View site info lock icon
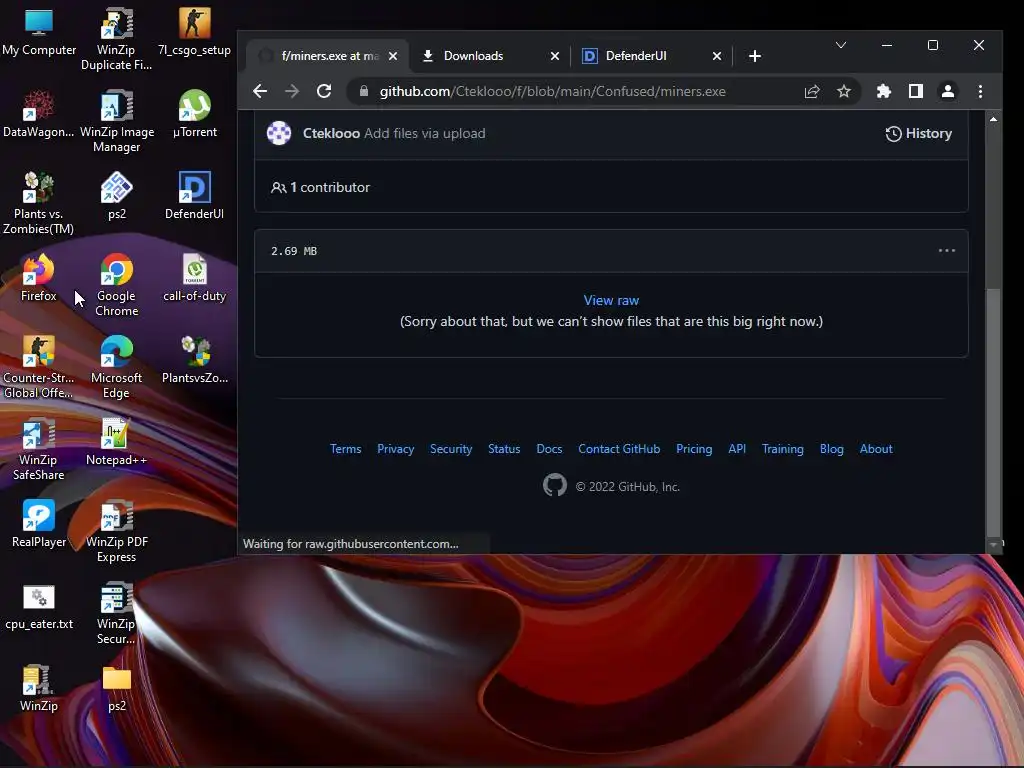The image size is (1024, 768). pos(364,91)
